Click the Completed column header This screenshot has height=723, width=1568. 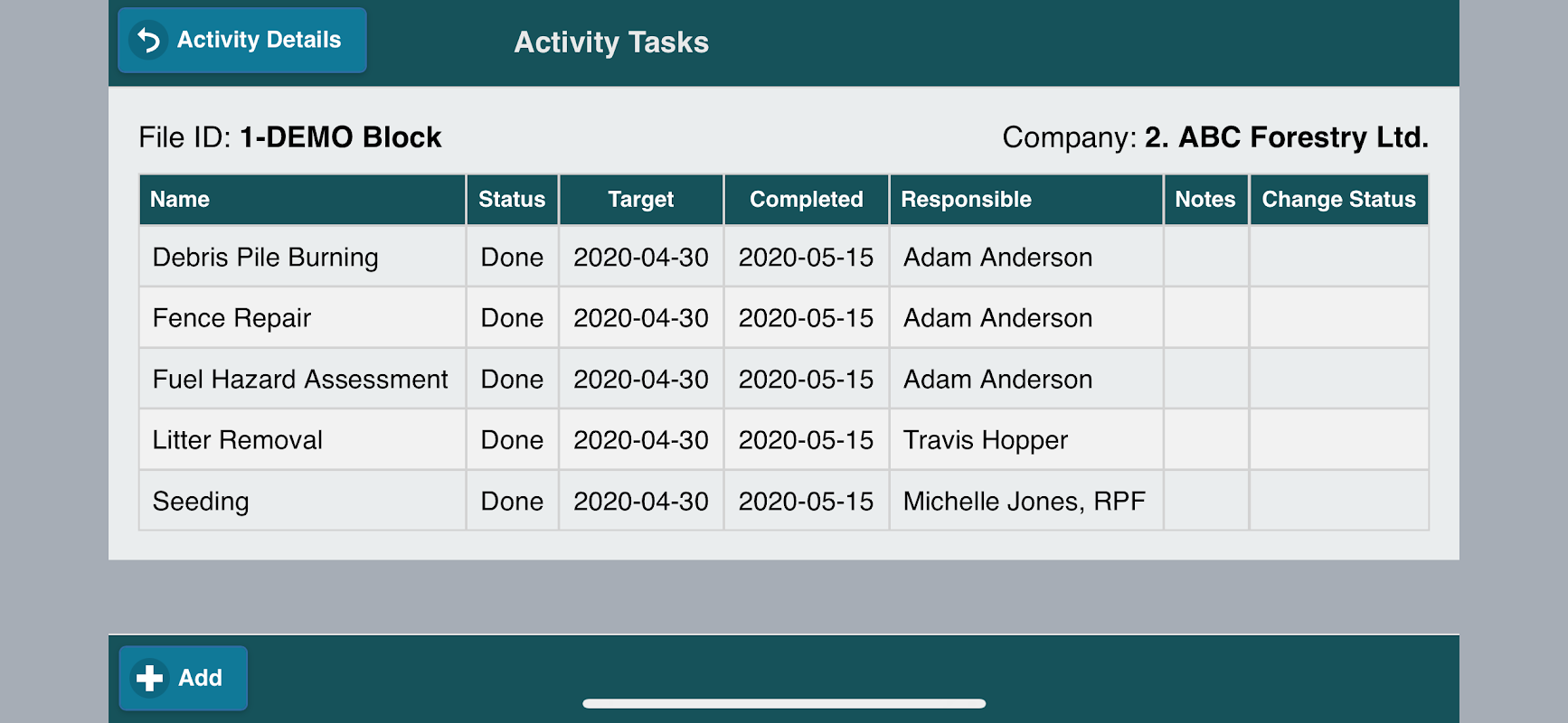click(x=807, y=200)
